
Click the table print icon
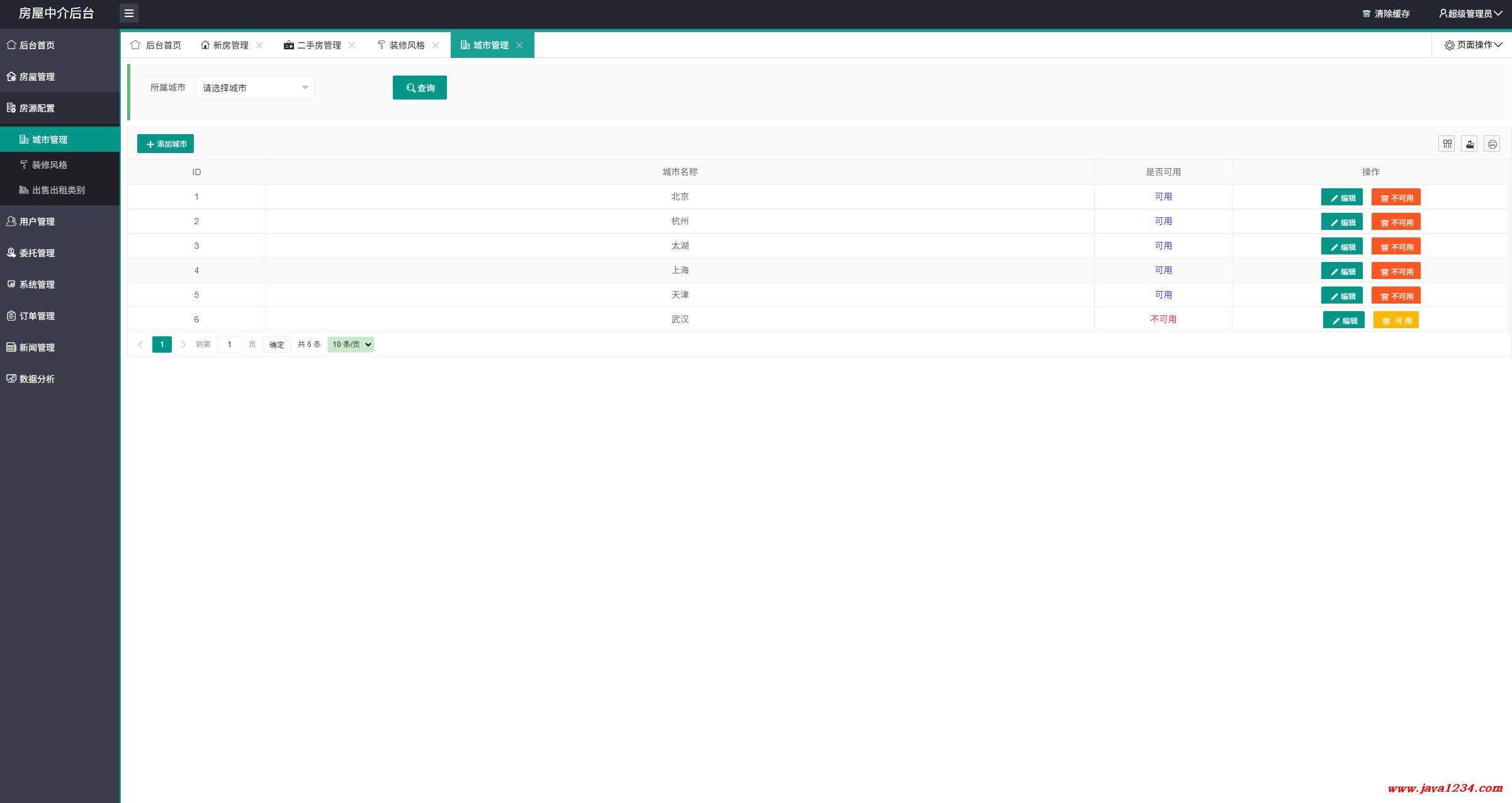pos(1492,144)
